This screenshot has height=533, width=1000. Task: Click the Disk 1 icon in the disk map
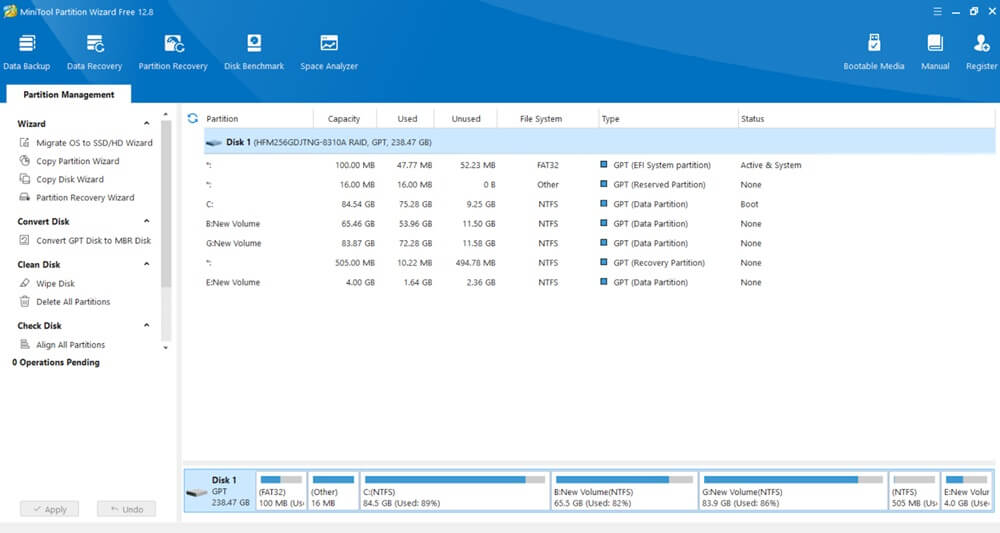tap(196, 492)
